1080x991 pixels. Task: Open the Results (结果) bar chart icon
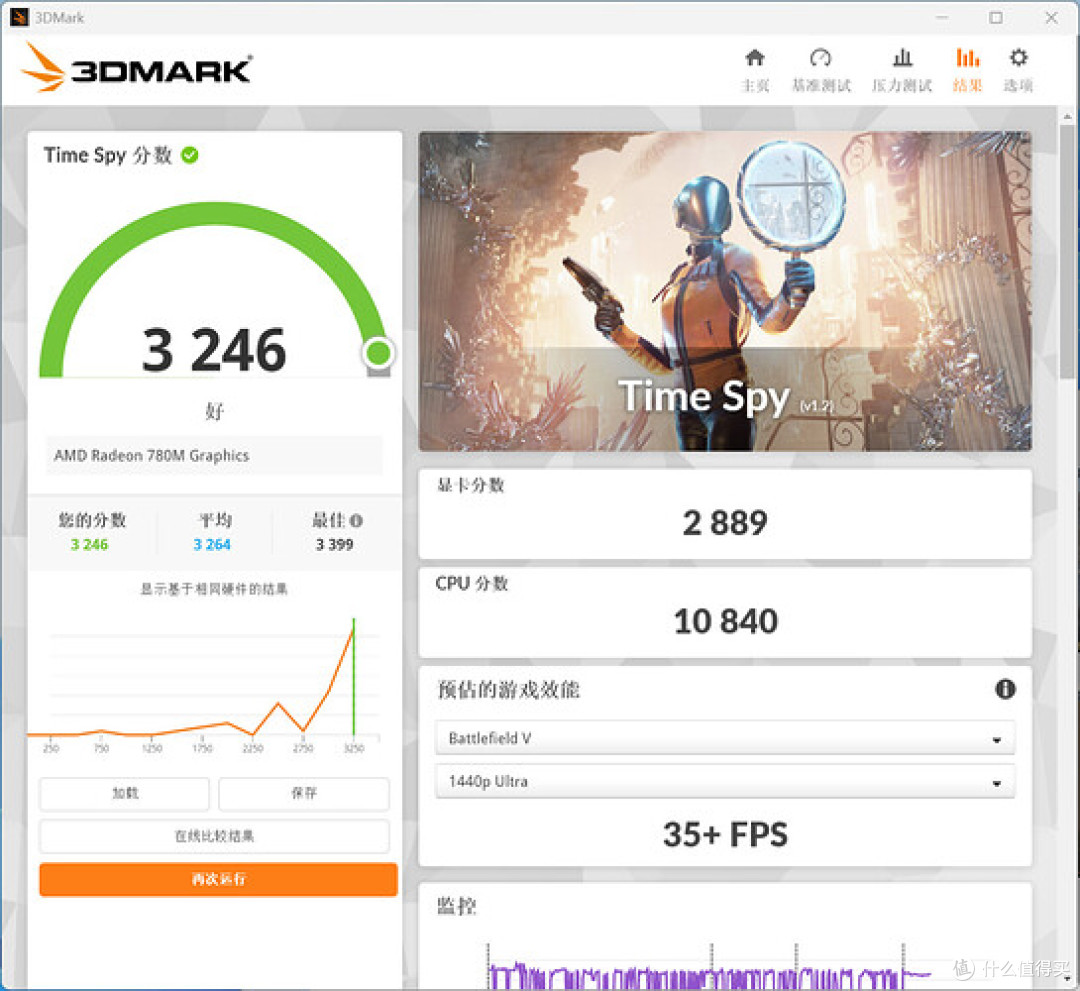point(968,59)
